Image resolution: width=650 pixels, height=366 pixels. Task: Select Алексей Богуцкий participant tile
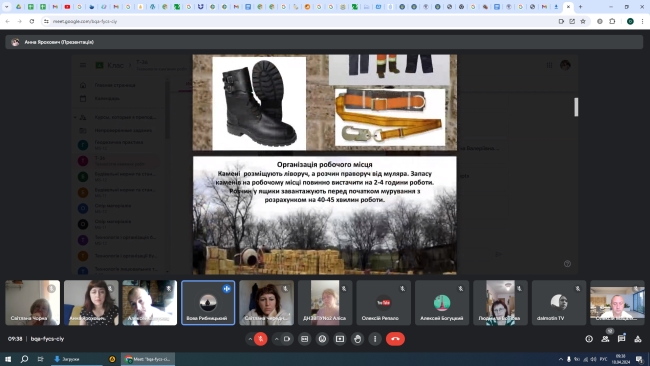click(x=442, y=303)
